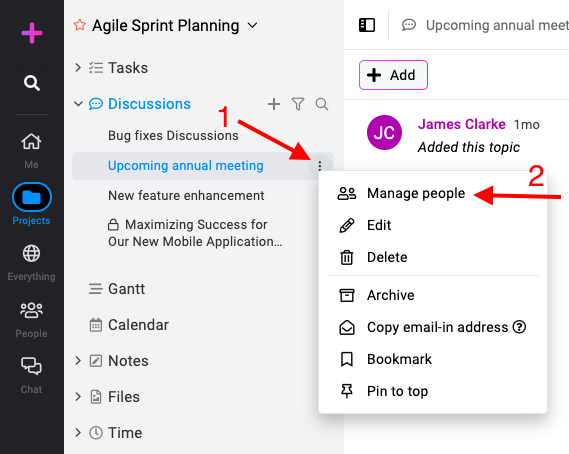Add a new discussion with plus icon
The image size is (569, 454).
click(274, 104)
